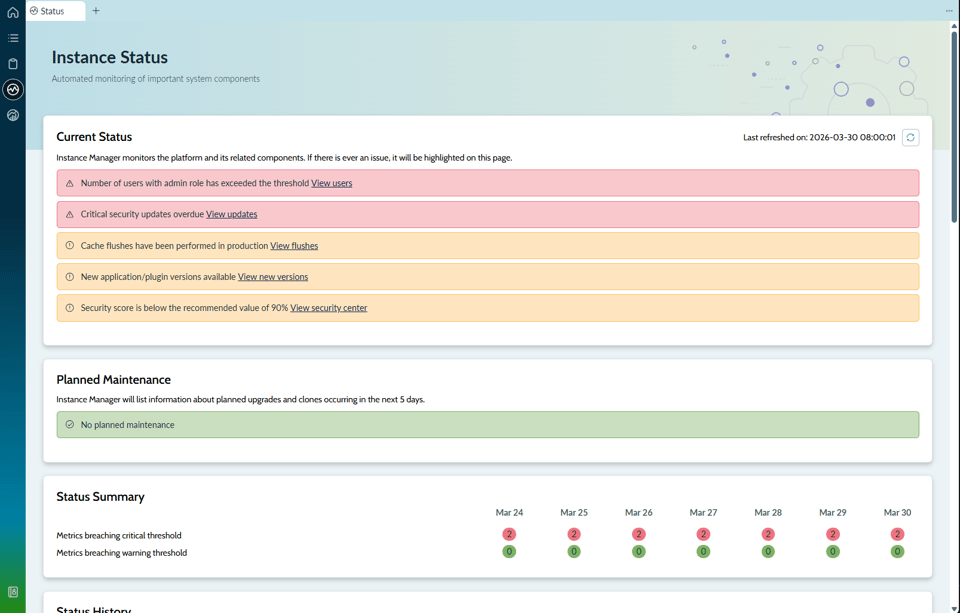Click scrollbar up arrow at top right
The width and height of the screenshot is (960, 613).
pyautogui.click(x=954, y=26)
